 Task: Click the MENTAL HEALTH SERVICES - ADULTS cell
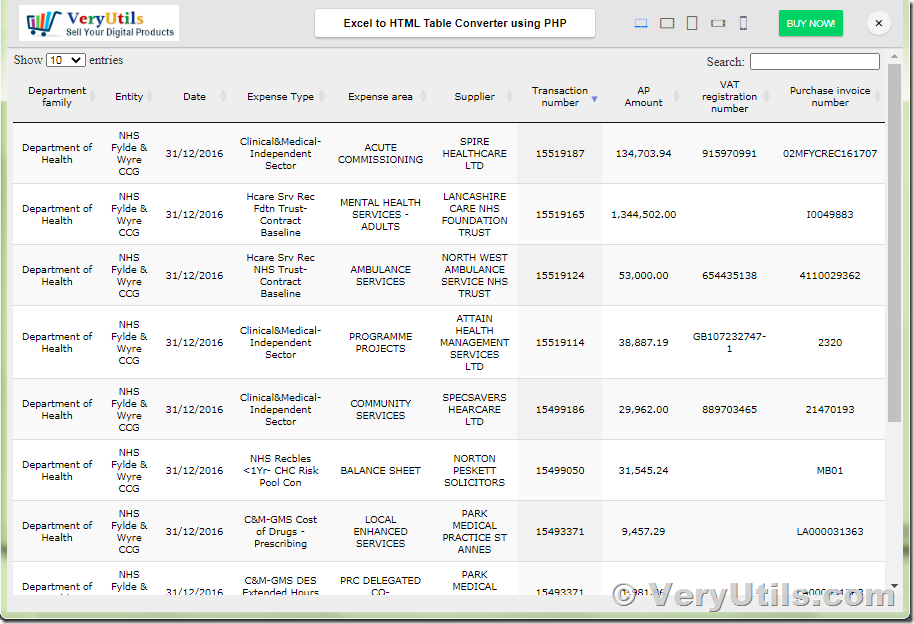(380, 215)
